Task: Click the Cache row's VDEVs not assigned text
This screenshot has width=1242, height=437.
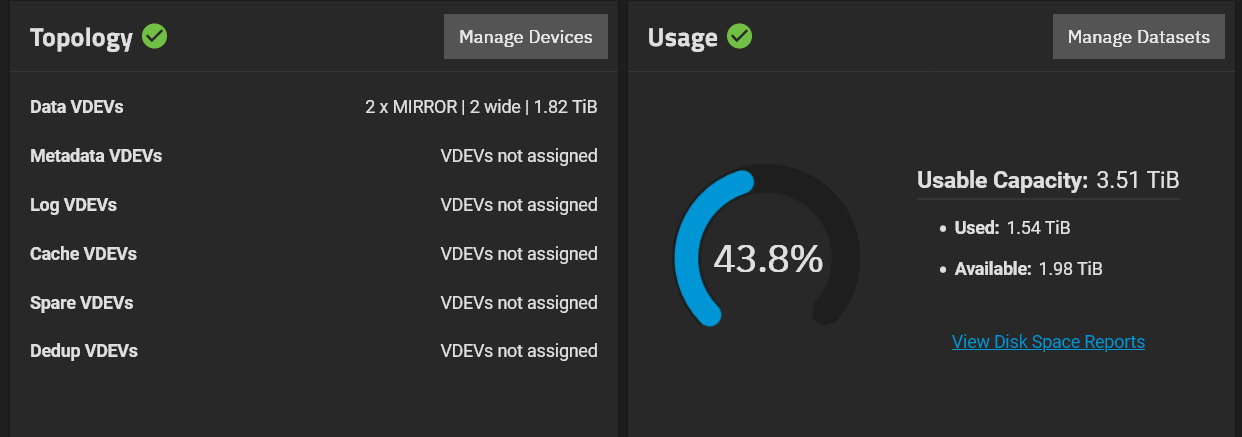Action: click(x=519, y=254)
